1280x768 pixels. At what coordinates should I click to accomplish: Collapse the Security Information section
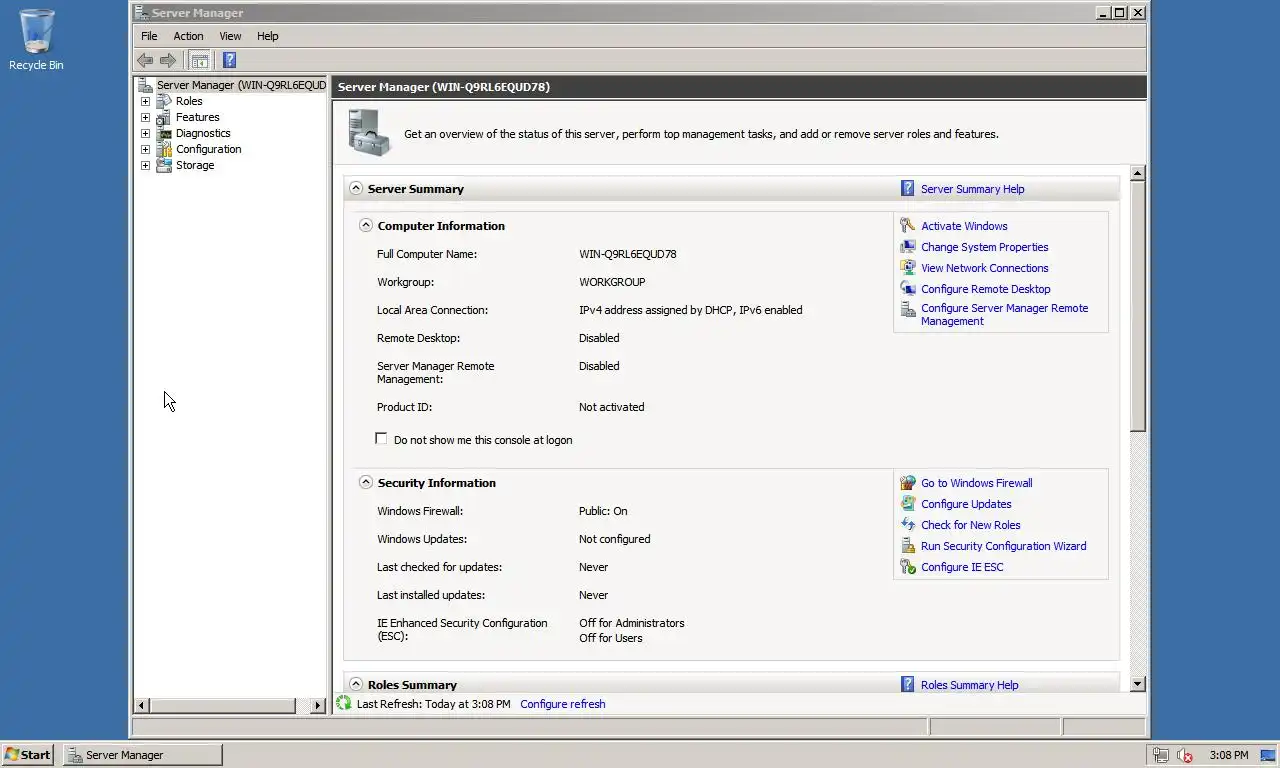[x=366, y=482]
